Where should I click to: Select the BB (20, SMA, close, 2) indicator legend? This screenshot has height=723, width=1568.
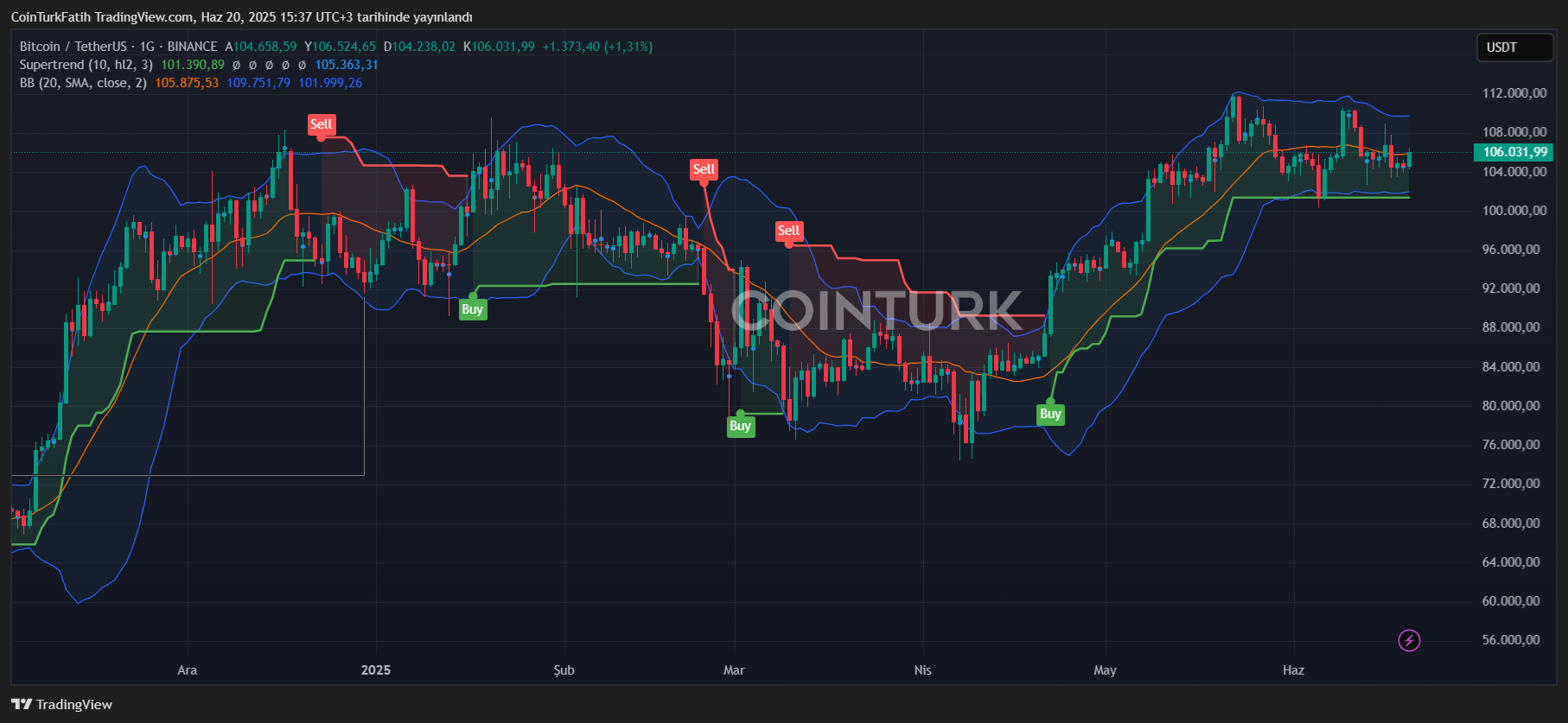[83, 83]
